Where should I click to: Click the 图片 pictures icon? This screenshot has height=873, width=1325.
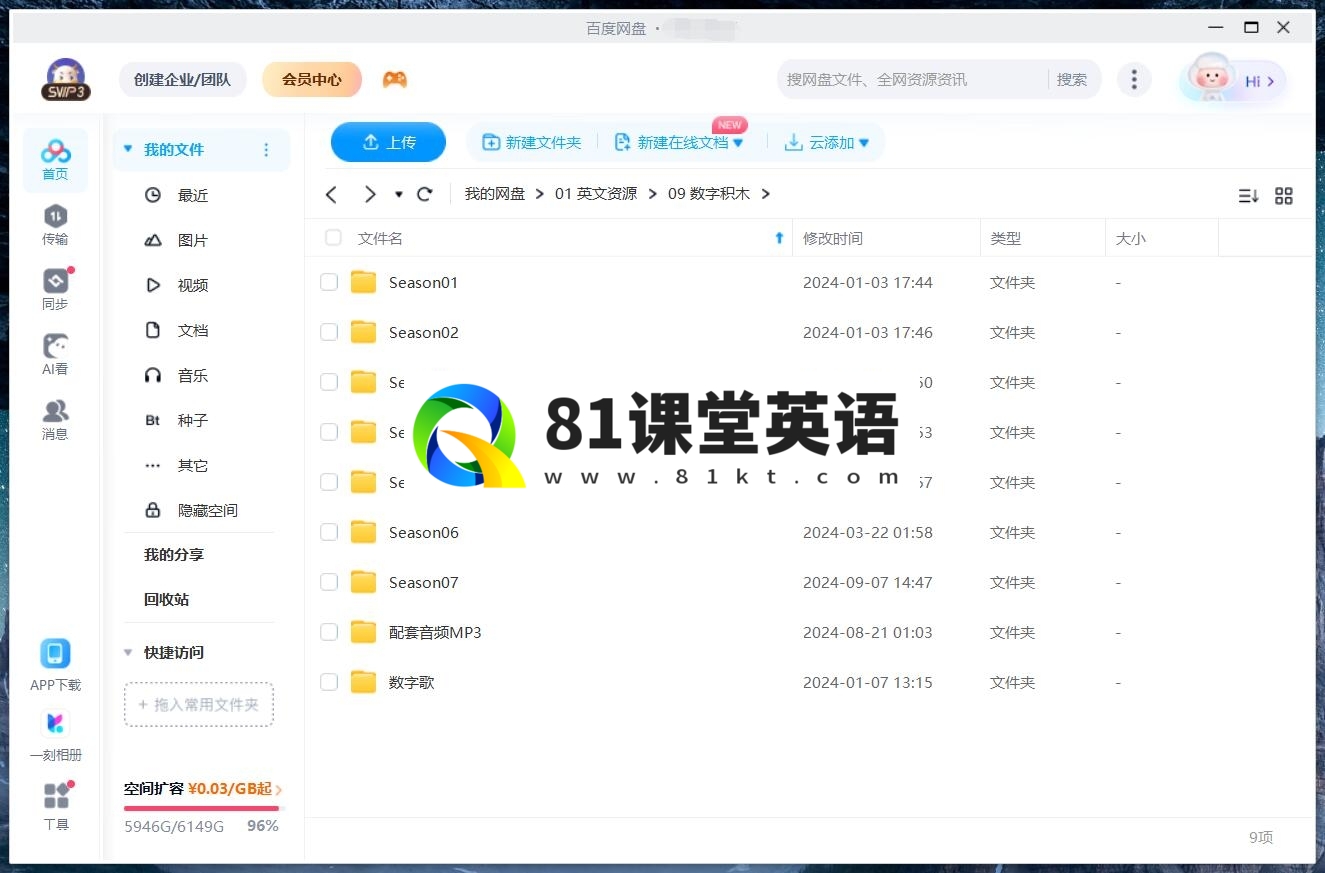[x=153, y=240]
